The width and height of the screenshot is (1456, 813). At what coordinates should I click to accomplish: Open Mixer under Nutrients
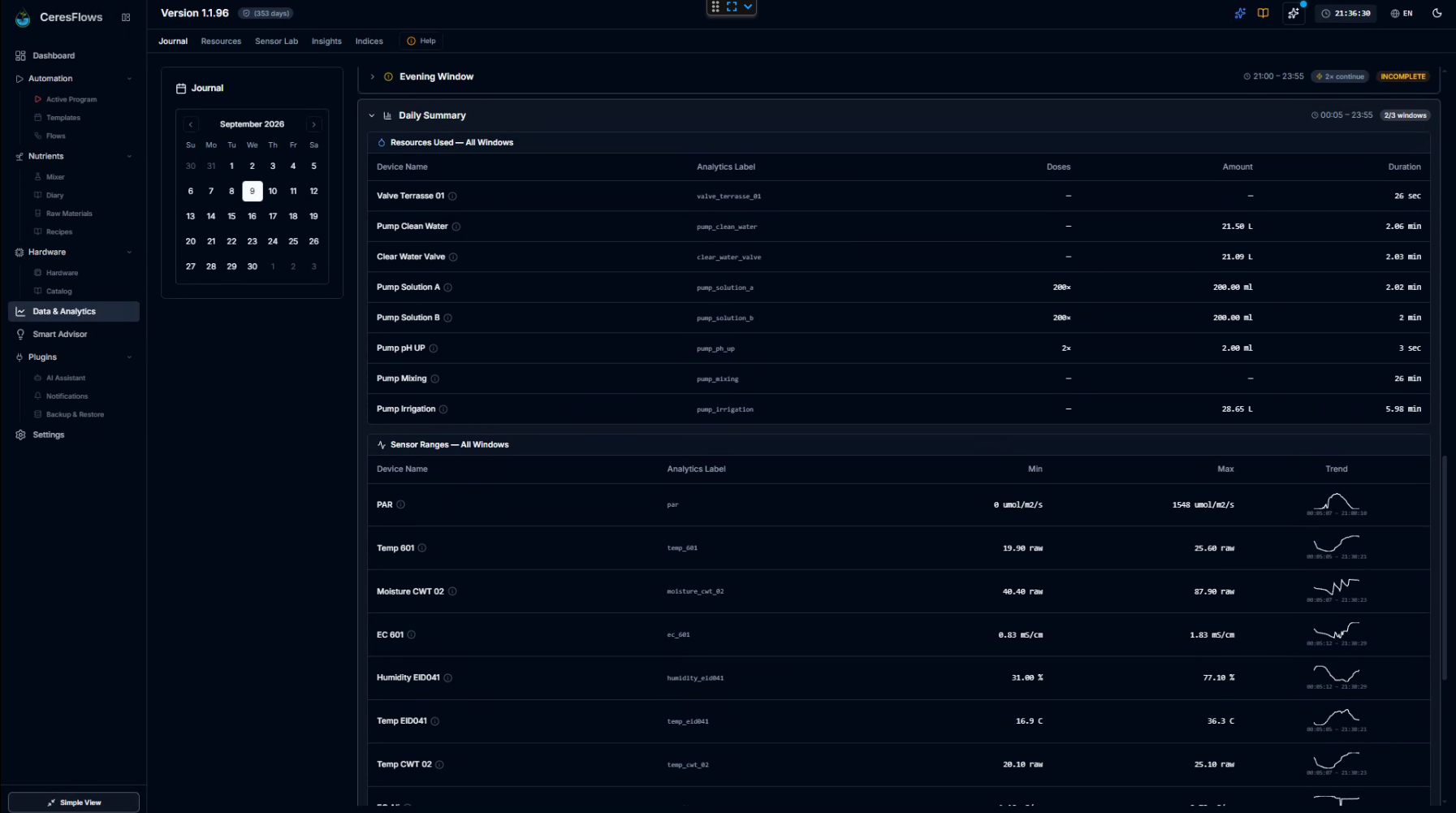55,177
